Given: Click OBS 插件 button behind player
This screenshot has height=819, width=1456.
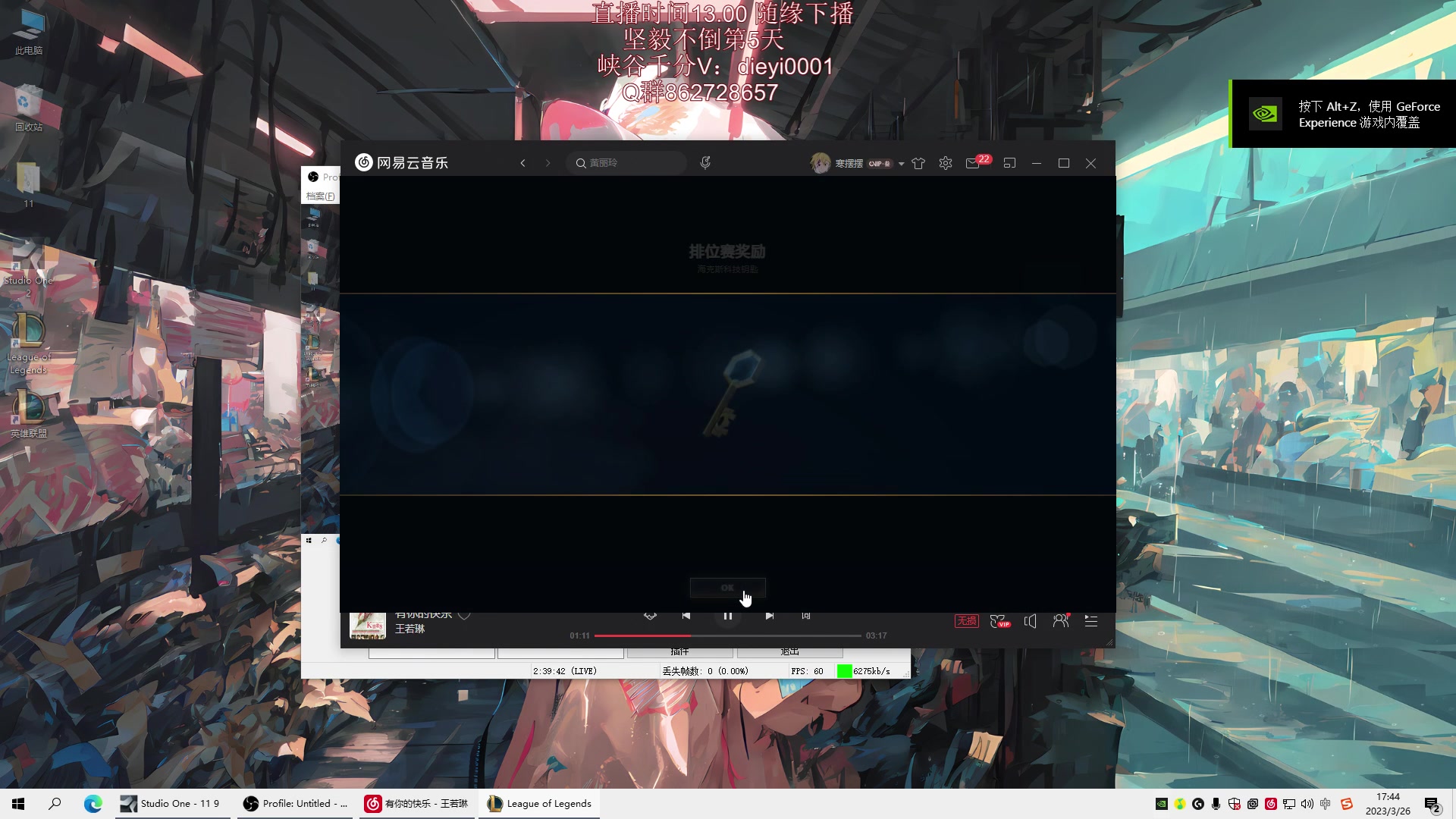Looking at the screenshot, I should point(679,652).
